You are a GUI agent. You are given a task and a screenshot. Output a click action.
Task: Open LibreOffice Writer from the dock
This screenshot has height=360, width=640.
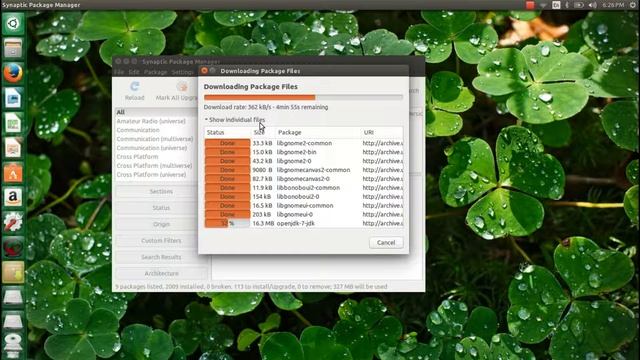coord(13,98)
